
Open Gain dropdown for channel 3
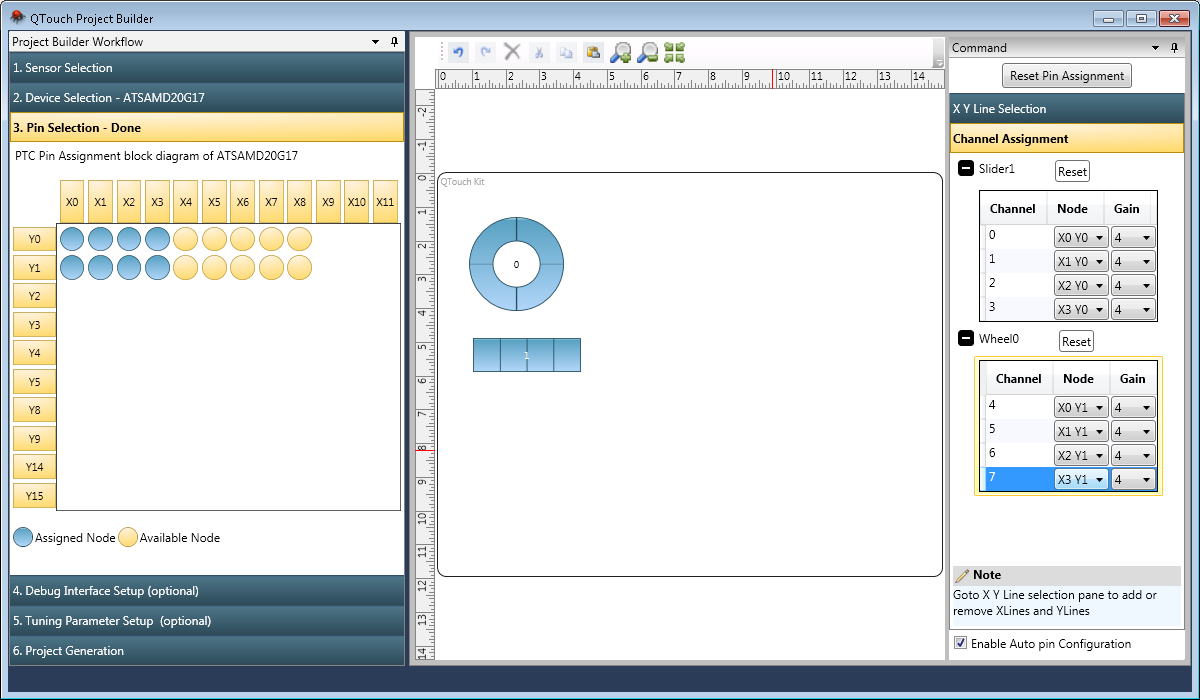point(1133,309)
